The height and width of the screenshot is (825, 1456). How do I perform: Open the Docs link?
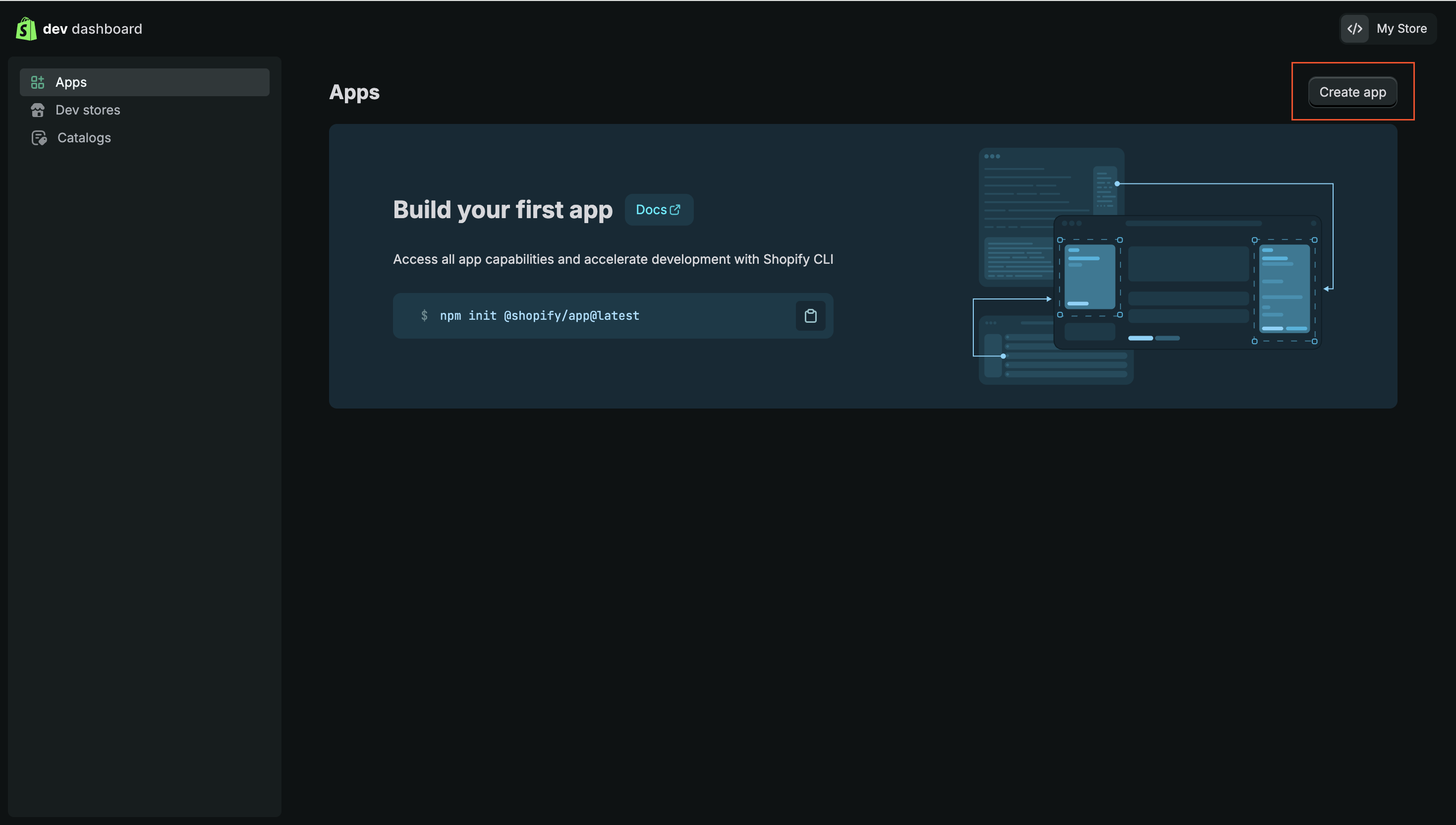[651, 210]
